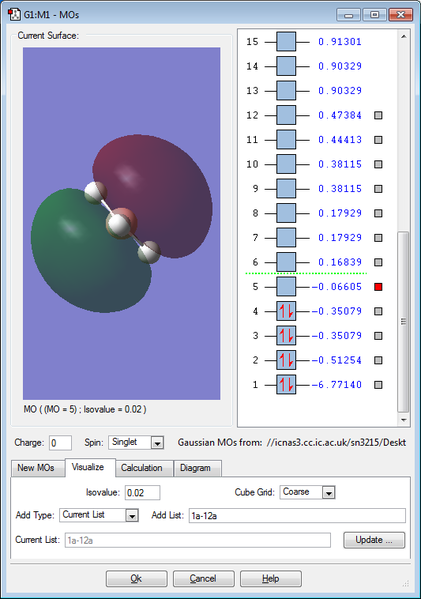421x599 pixels.
Task: Click the energy value 0.47384
Action: 340,115
